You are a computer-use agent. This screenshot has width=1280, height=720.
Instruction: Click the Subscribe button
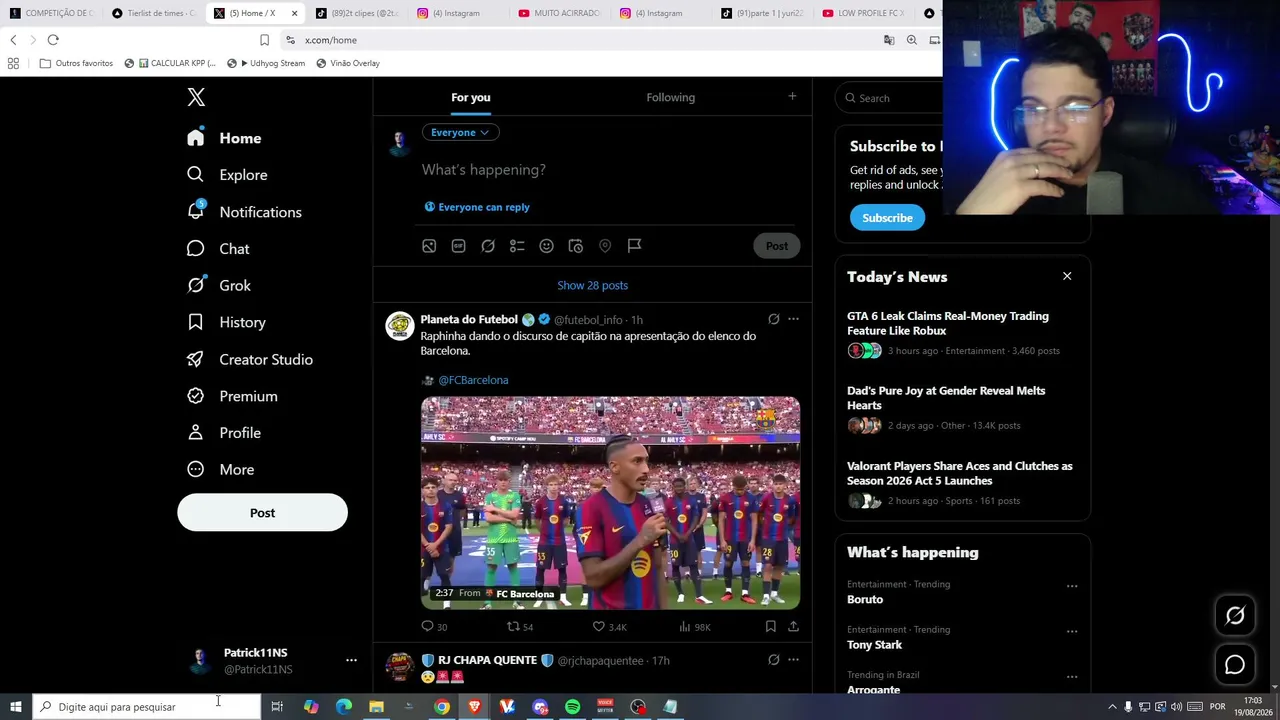coord(887,218)
